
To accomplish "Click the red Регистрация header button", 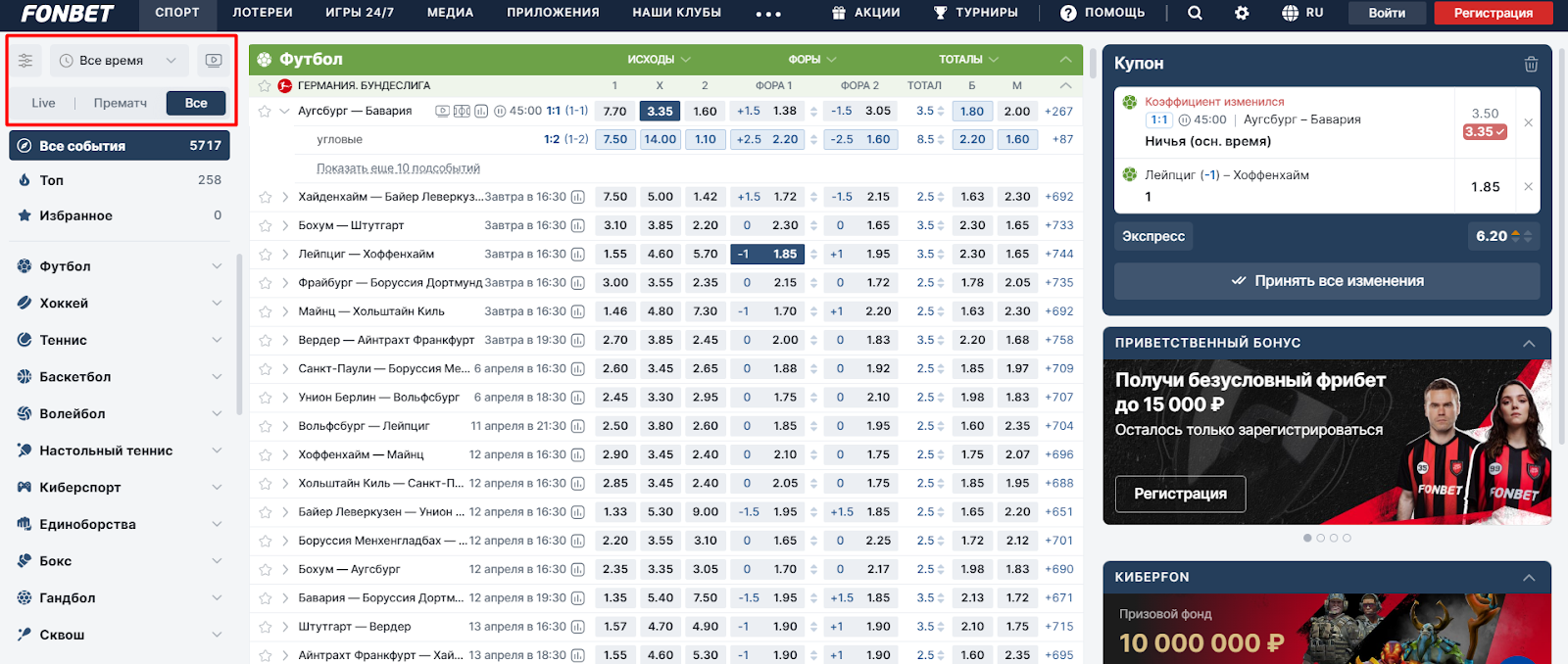I will click(x=1493, y=13).
